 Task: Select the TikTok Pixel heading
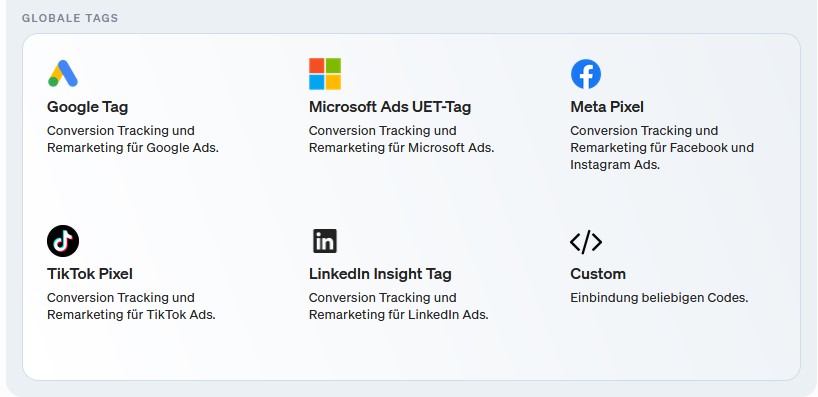[x=90, y=274]
